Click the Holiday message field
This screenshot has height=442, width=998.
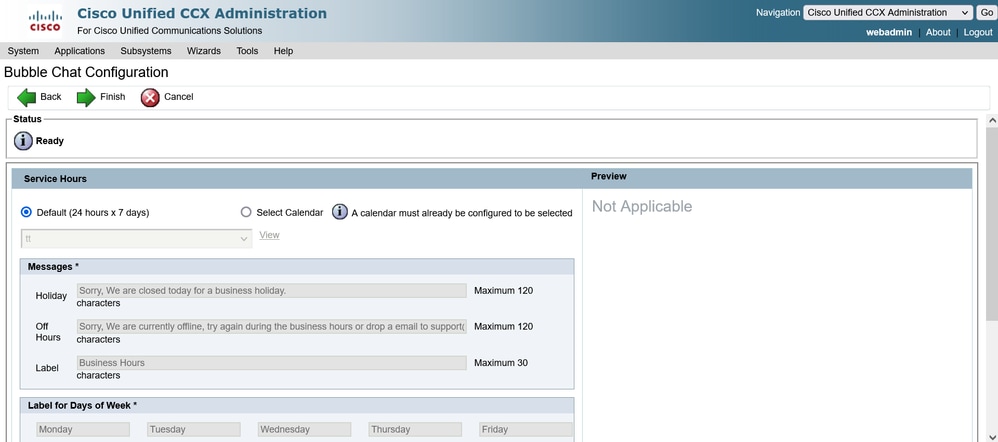(272, 290)
